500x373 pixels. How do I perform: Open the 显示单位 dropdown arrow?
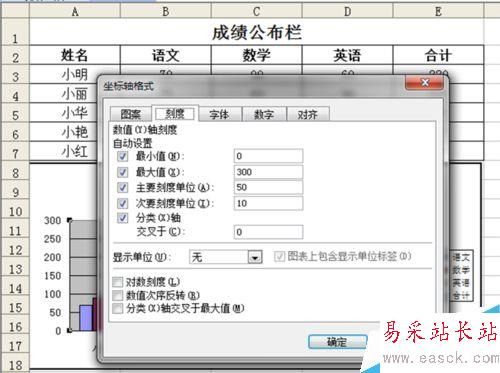(255, 257)
